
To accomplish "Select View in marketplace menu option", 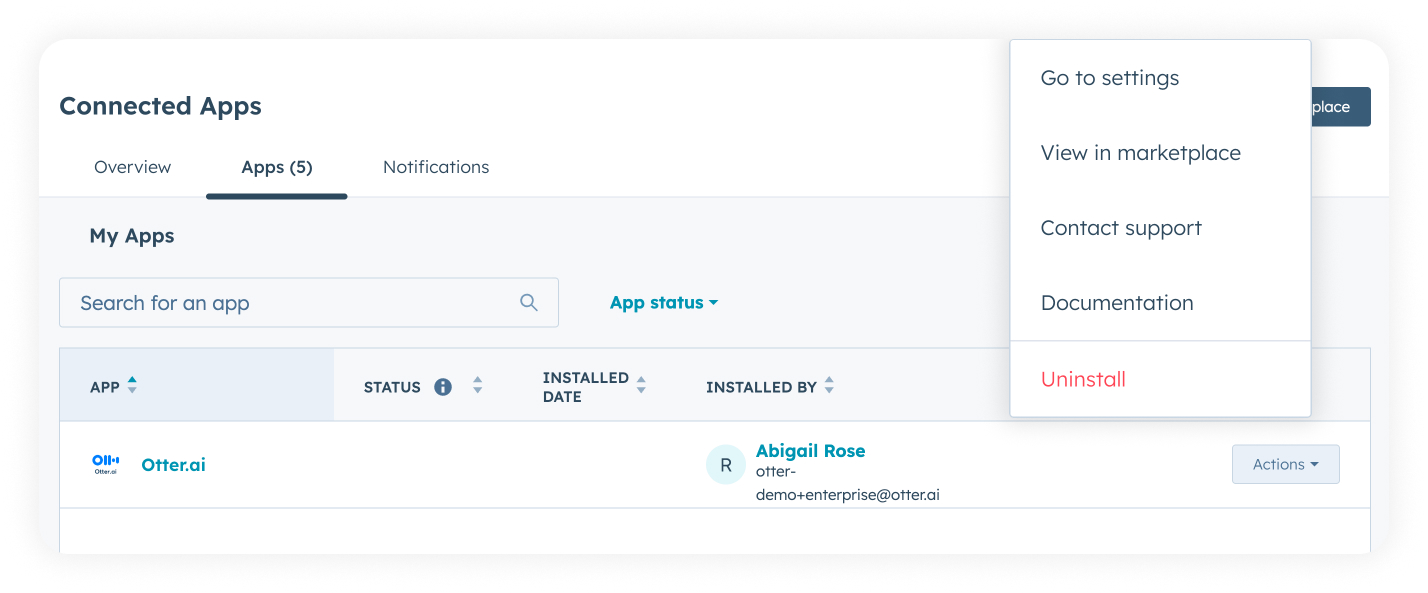I will 1140,153.
